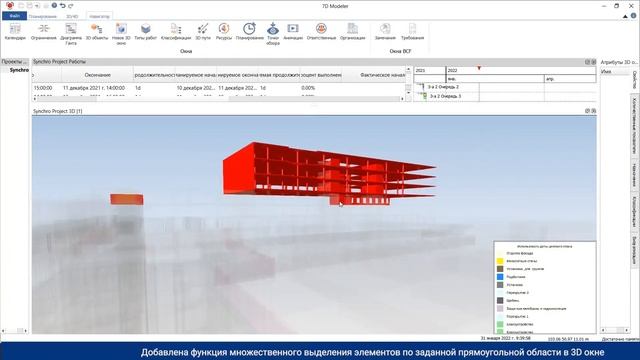The image size is (640, 360).
Task: Open the Требования BCF window
Action: 412,31
